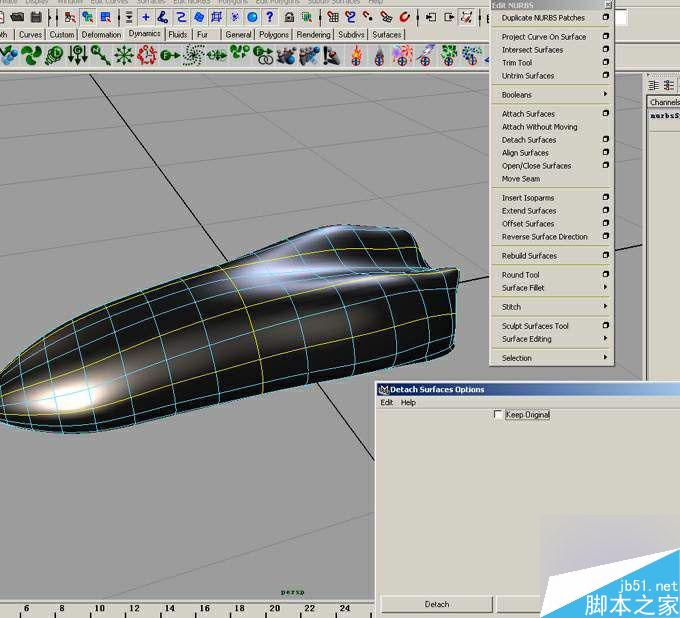680x618 pixels.
Task: Create an air field with fan shelf icon
Action: pos(31,56)
